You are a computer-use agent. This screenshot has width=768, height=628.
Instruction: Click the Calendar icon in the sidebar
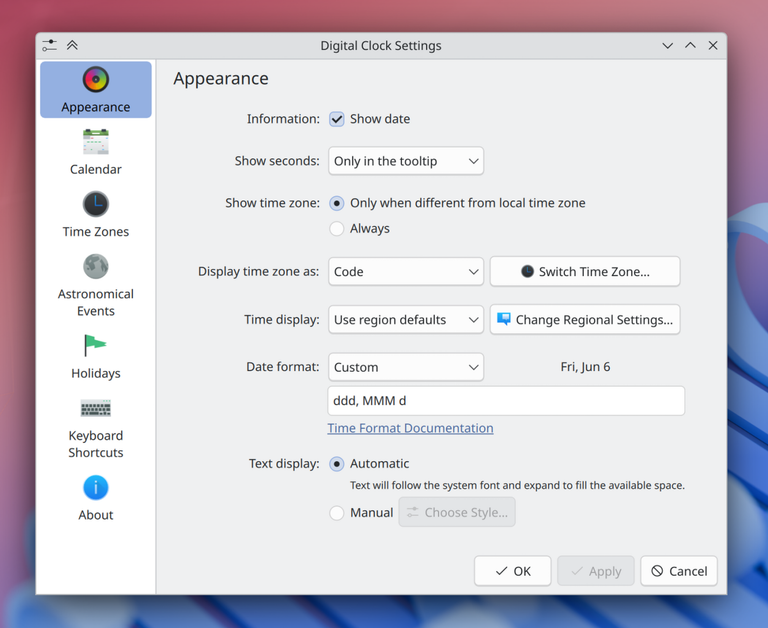[96, 142]
